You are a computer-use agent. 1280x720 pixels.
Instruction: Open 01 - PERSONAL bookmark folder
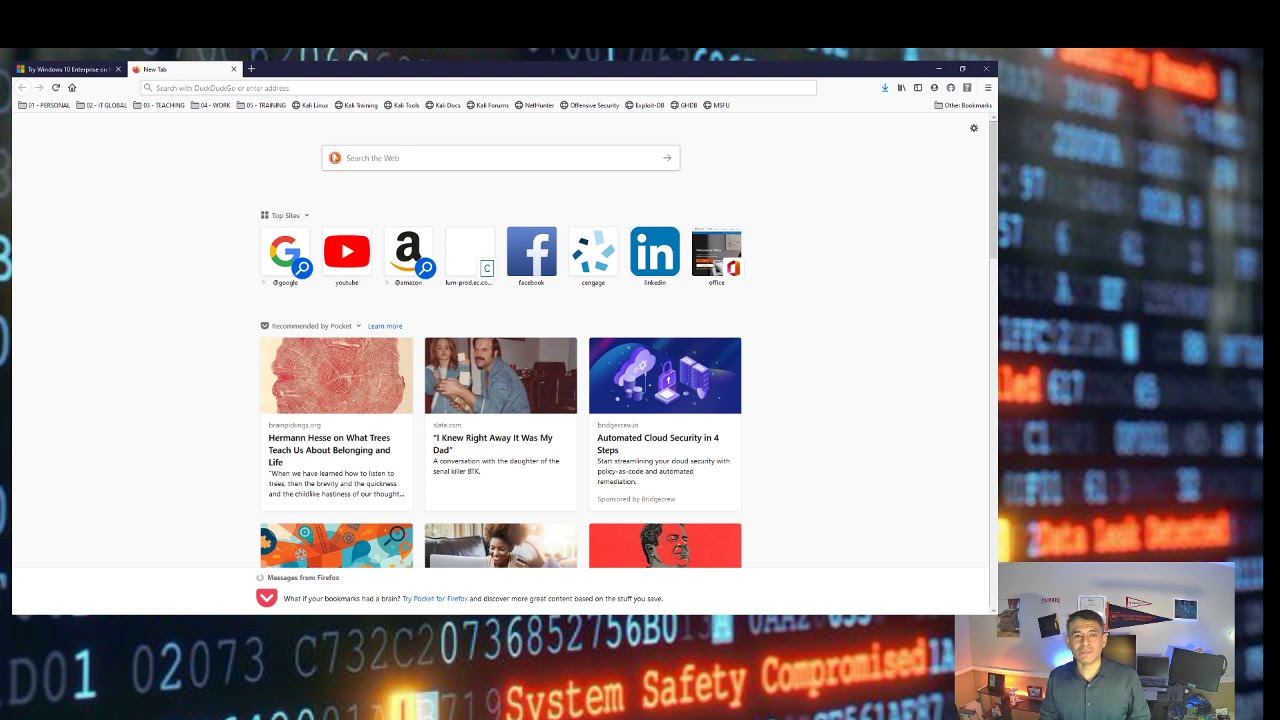[x=44, y=105]
